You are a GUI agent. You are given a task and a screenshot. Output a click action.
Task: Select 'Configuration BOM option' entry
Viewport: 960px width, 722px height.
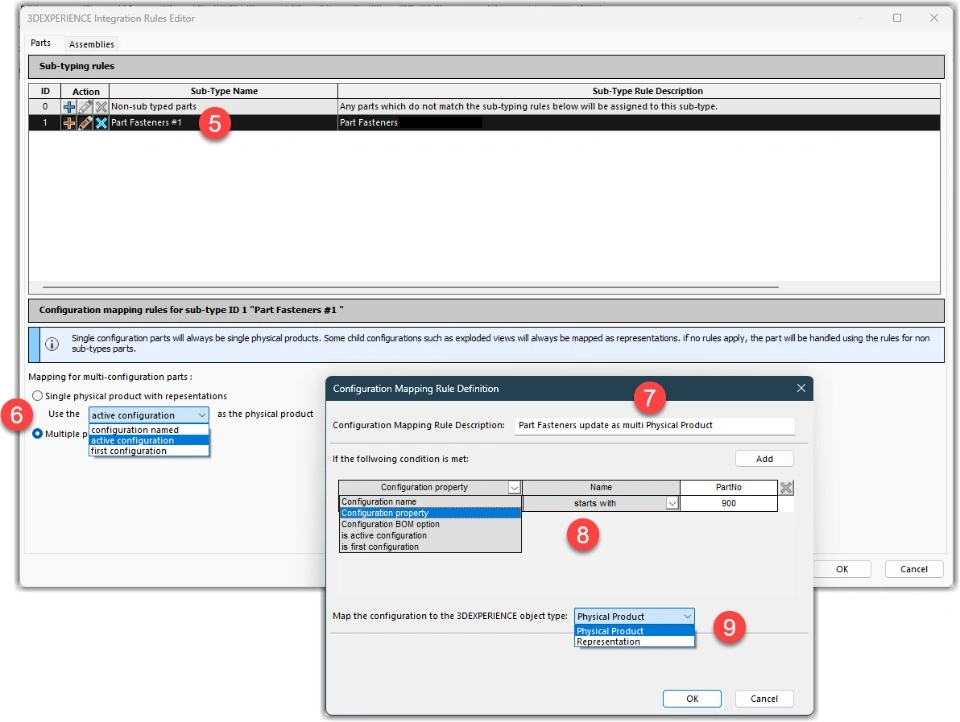click(430, 524)
